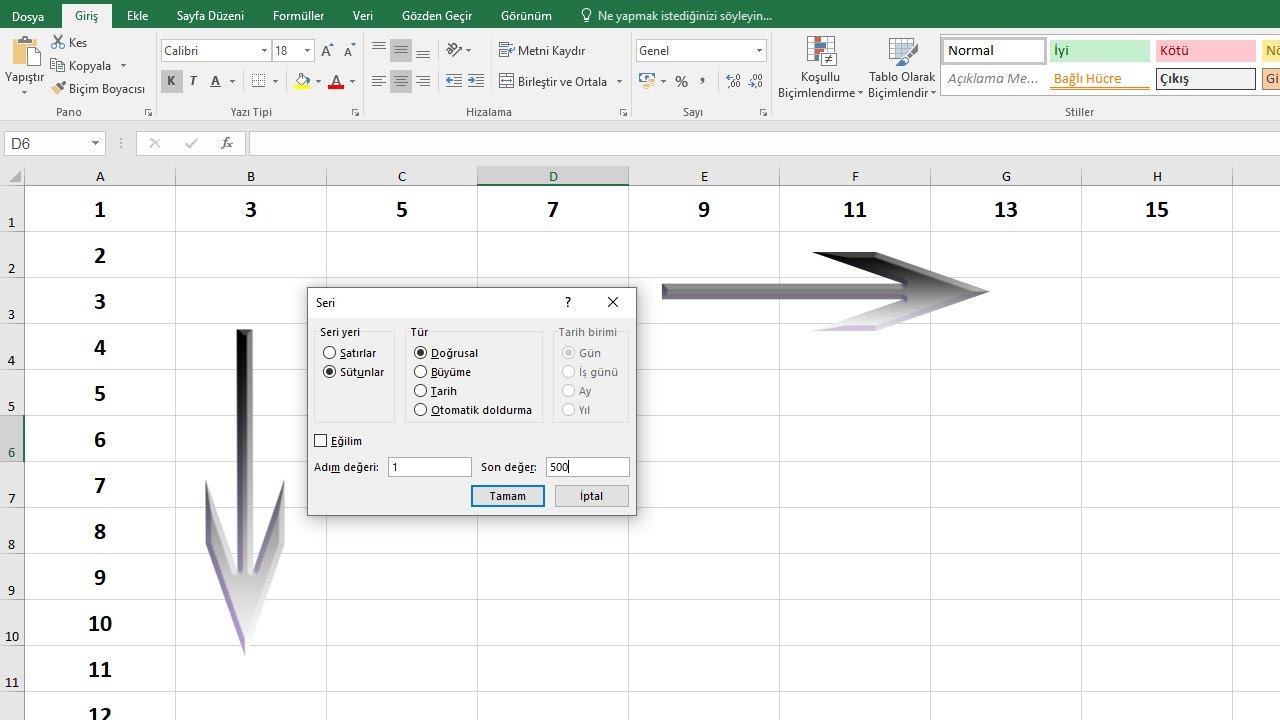The width and height of the screenshot is (1280, 720).
Task: Open Yazı Tipi dialog launcher
Action: [355, 113]
